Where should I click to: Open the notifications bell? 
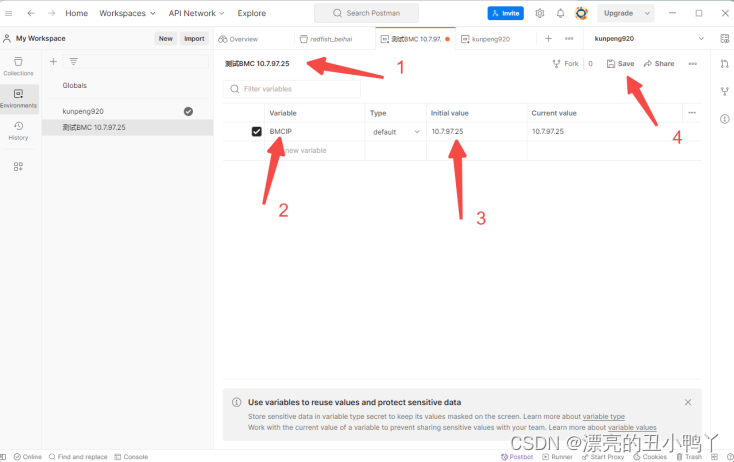pyautogui.click(x=560, y=13)
